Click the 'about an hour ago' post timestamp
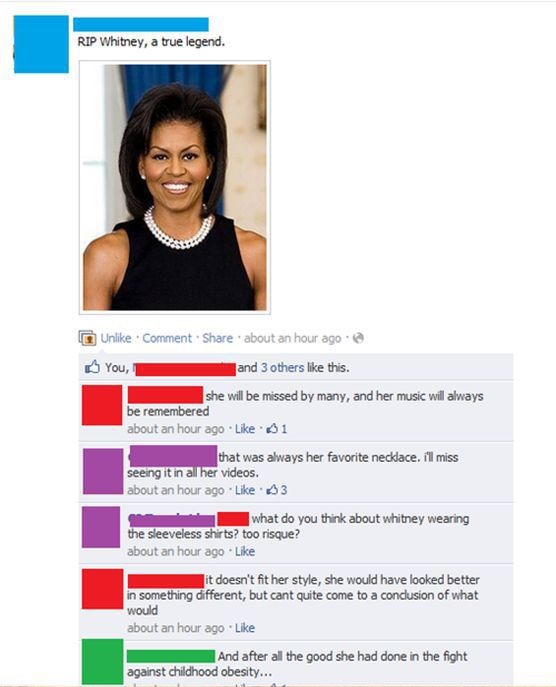The width and height of the screenshot is (556, 687). [292, 339]
